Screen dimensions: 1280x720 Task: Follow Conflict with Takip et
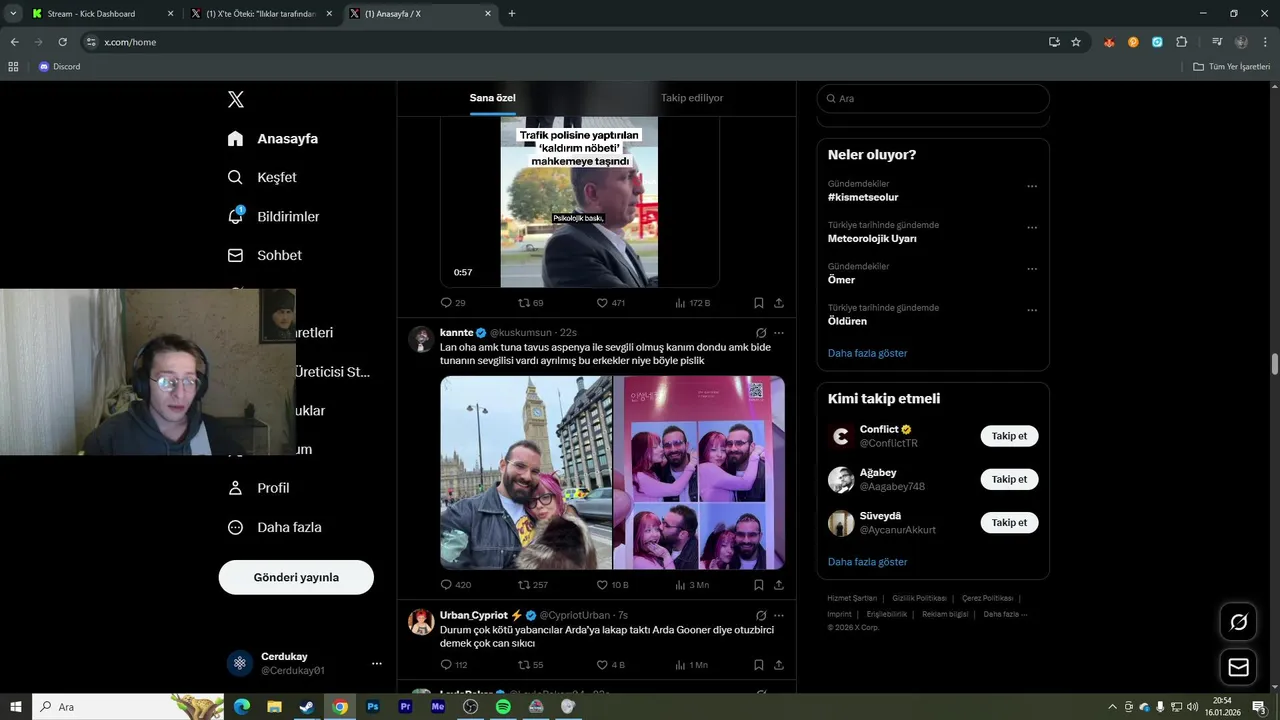(x=1009, y=436)
